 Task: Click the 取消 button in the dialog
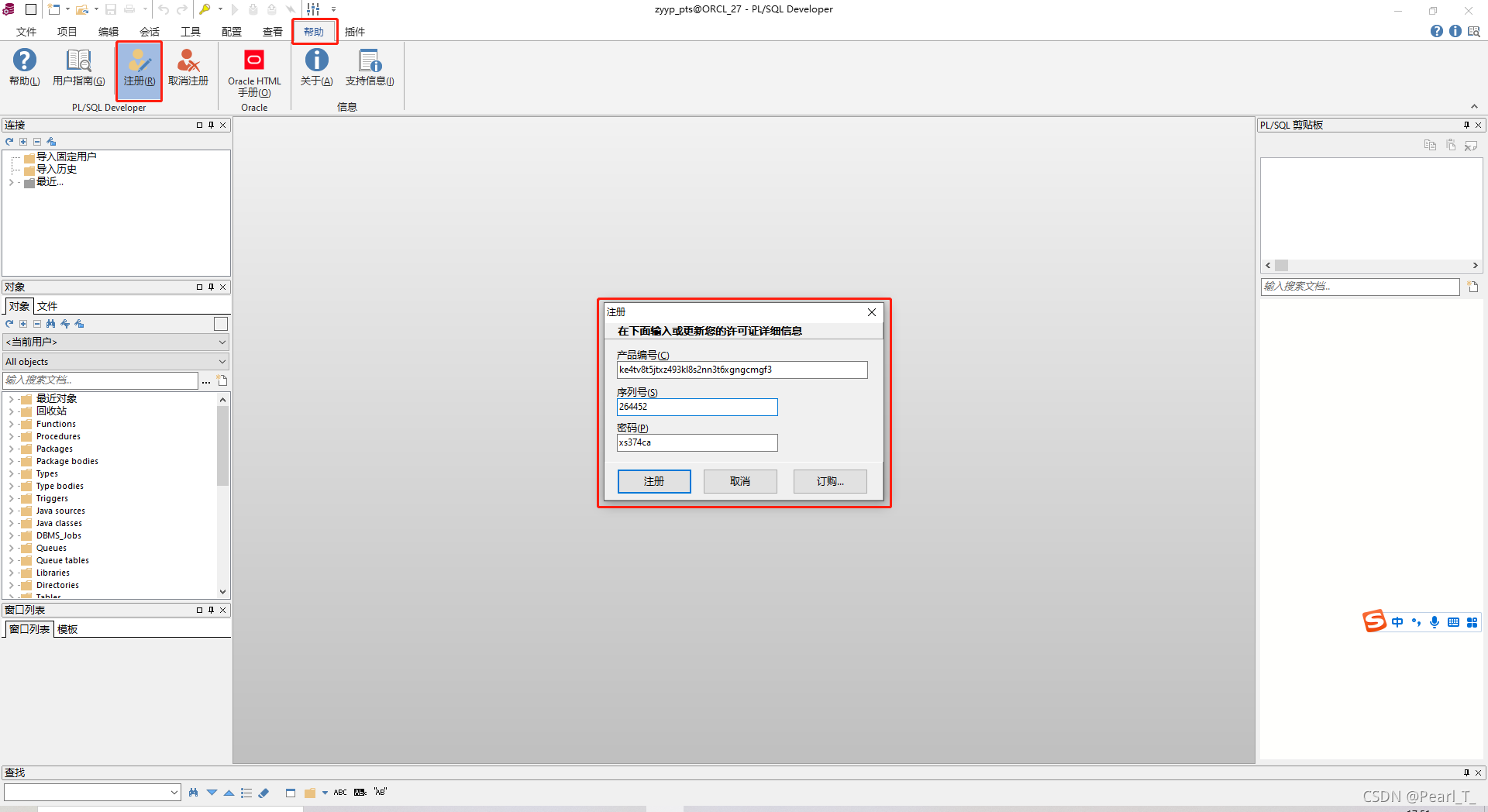click(x=740, y=481)
